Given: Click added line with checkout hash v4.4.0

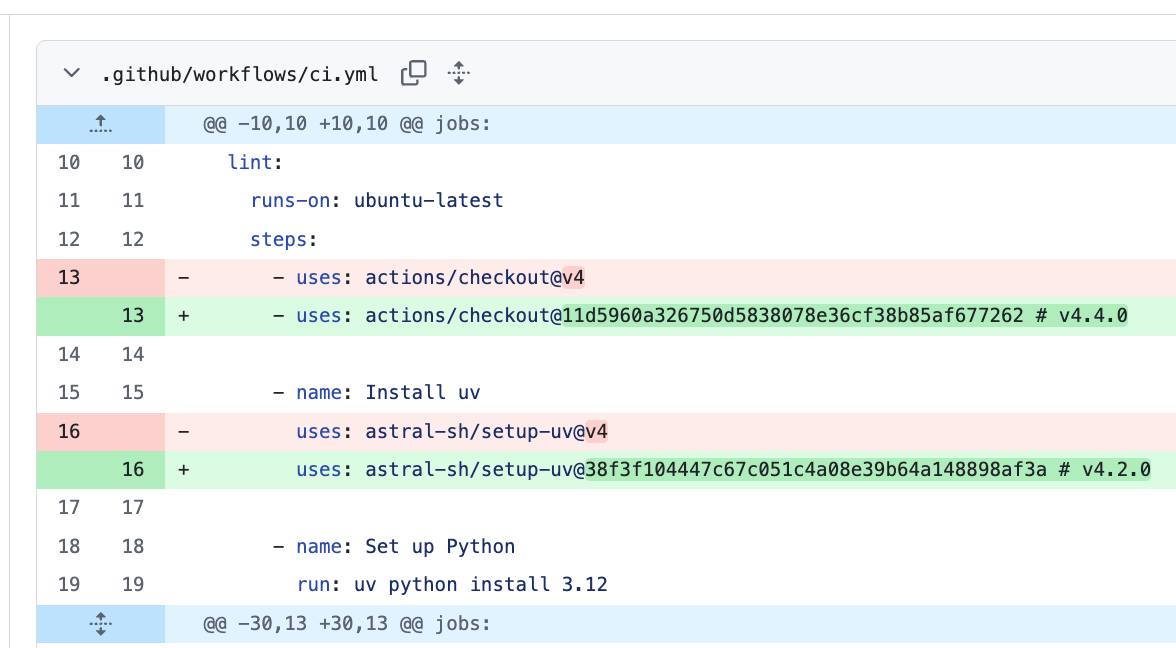Looking at the screenshot, I should pos(700,316).
